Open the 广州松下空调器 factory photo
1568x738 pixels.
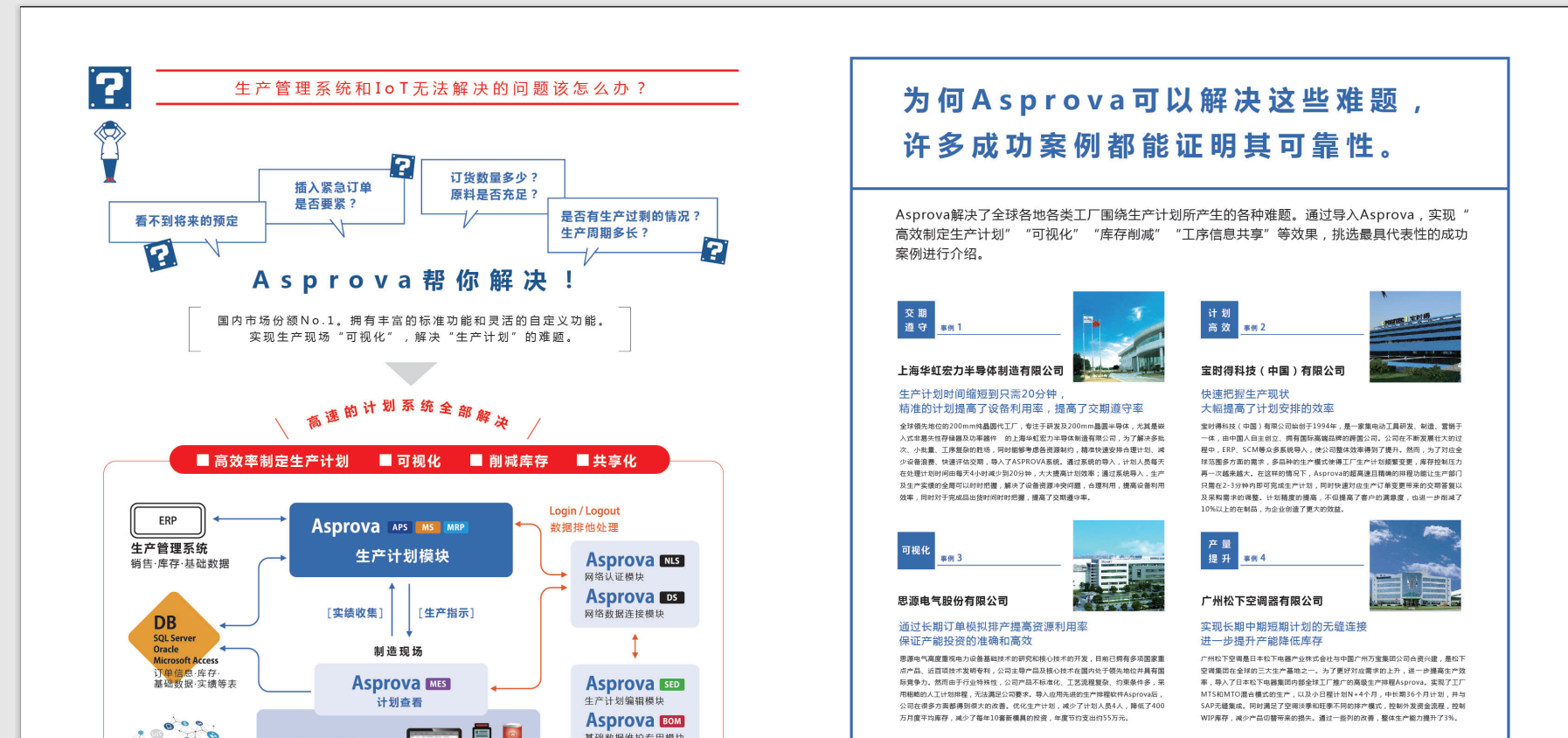[1415, 566]
